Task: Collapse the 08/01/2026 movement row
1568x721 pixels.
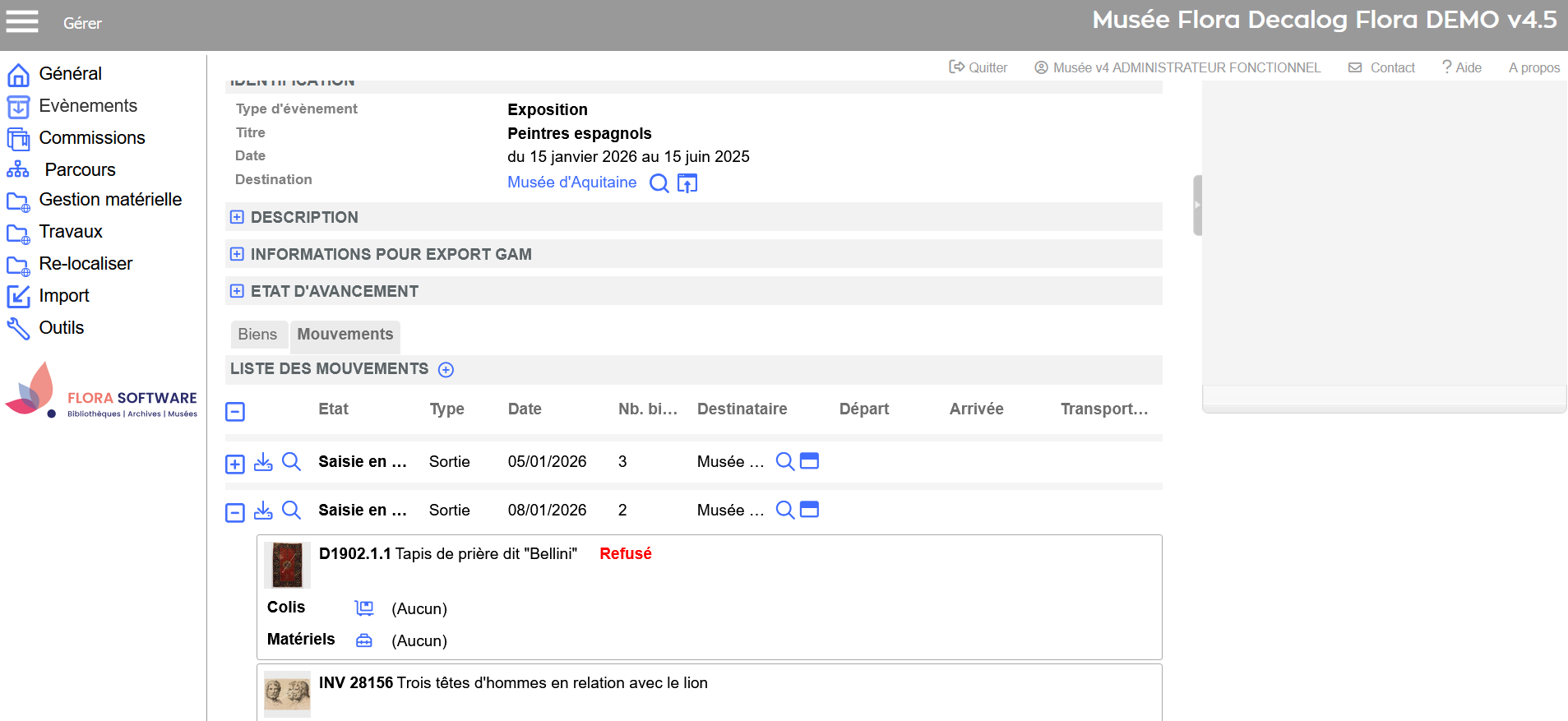Action: [235, 513]
